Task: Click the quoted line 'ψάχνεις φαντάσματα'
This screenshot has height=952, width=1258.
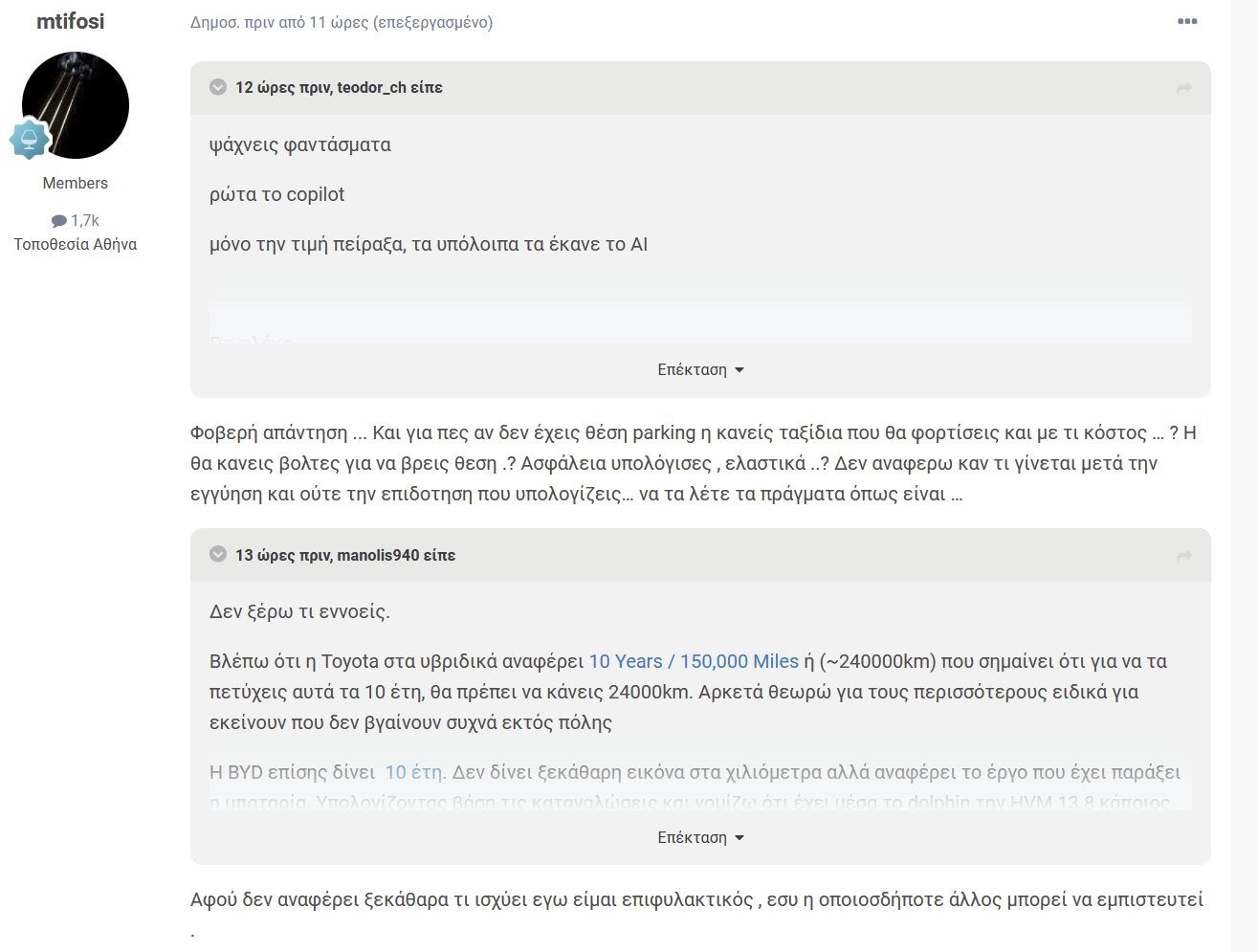Action: coord(300,144)
